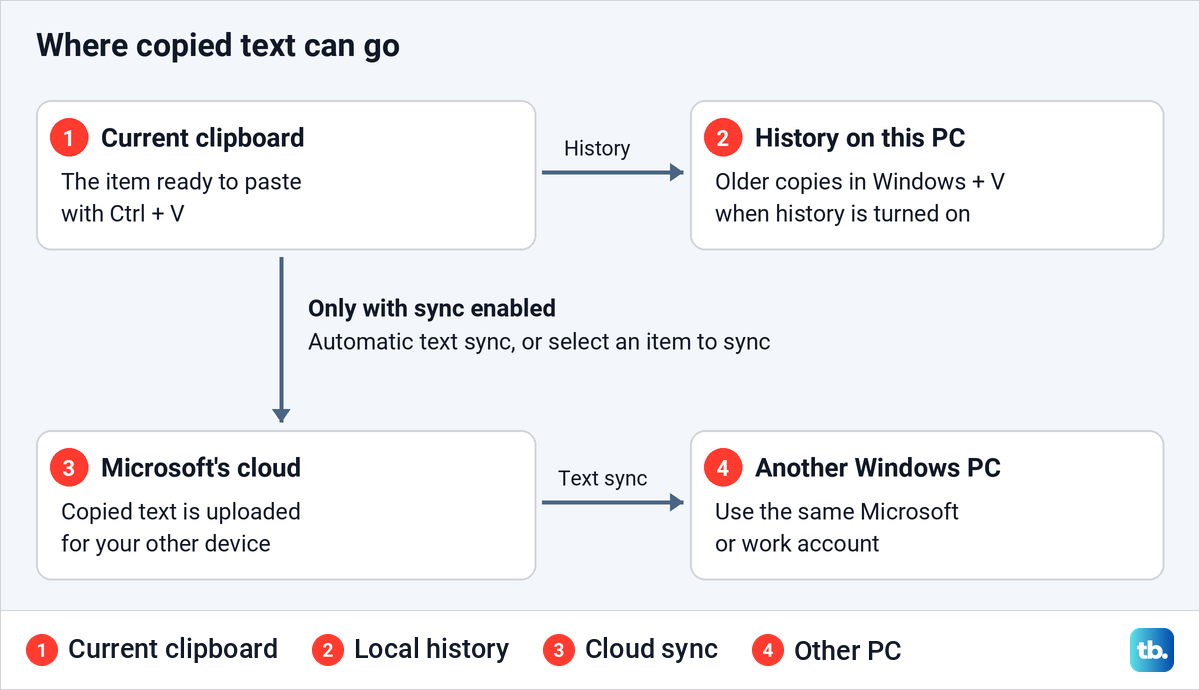The height and width of the screenshot is (690, 1200).
Task: Click the title "Where copied text can go"
Action: pyautogui.click(x=218, y=45)
